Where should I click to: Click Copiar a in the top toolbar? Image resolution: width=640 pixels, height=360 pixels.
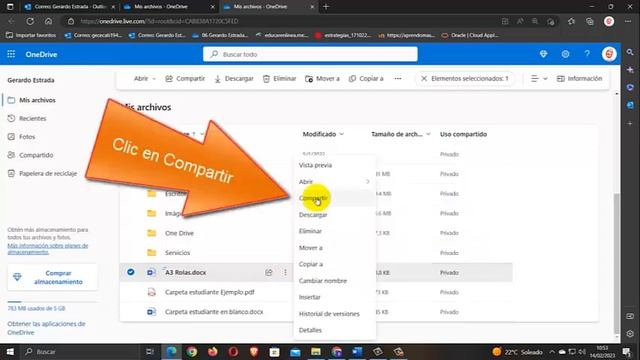pyautogui.click(x=366, y=78)
